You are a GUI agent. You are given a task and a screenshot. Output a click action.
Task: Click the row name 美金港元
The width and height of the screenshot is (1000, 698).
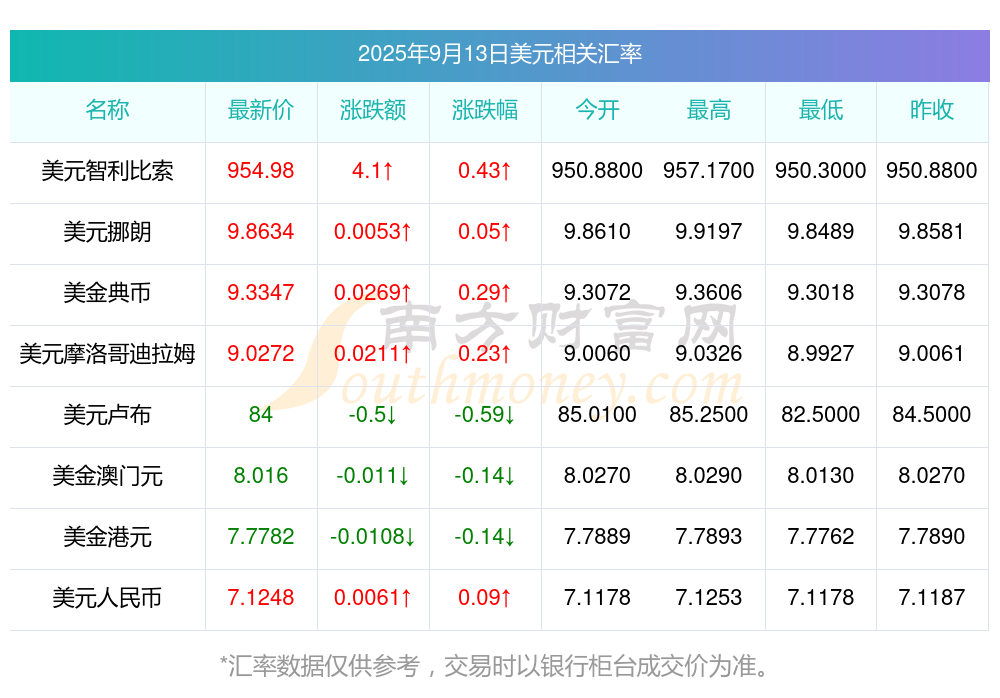click(107, 537)
